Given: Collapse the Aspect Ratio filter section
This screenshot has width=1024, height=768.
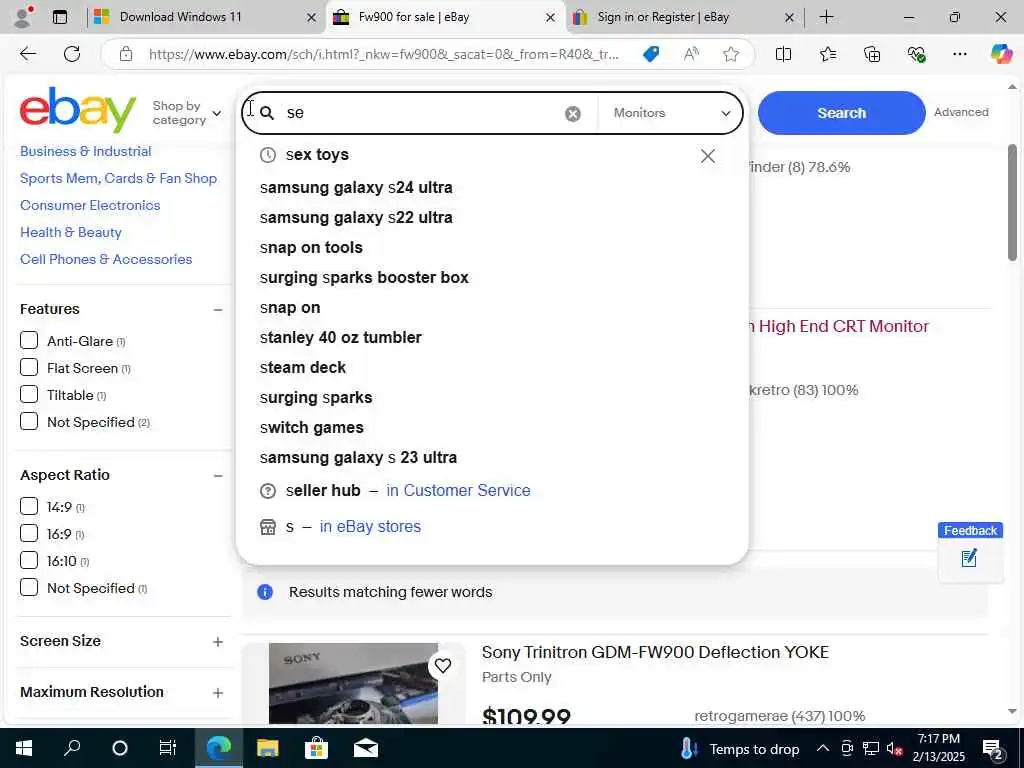Looking at the screenshot, I should 218,475.
